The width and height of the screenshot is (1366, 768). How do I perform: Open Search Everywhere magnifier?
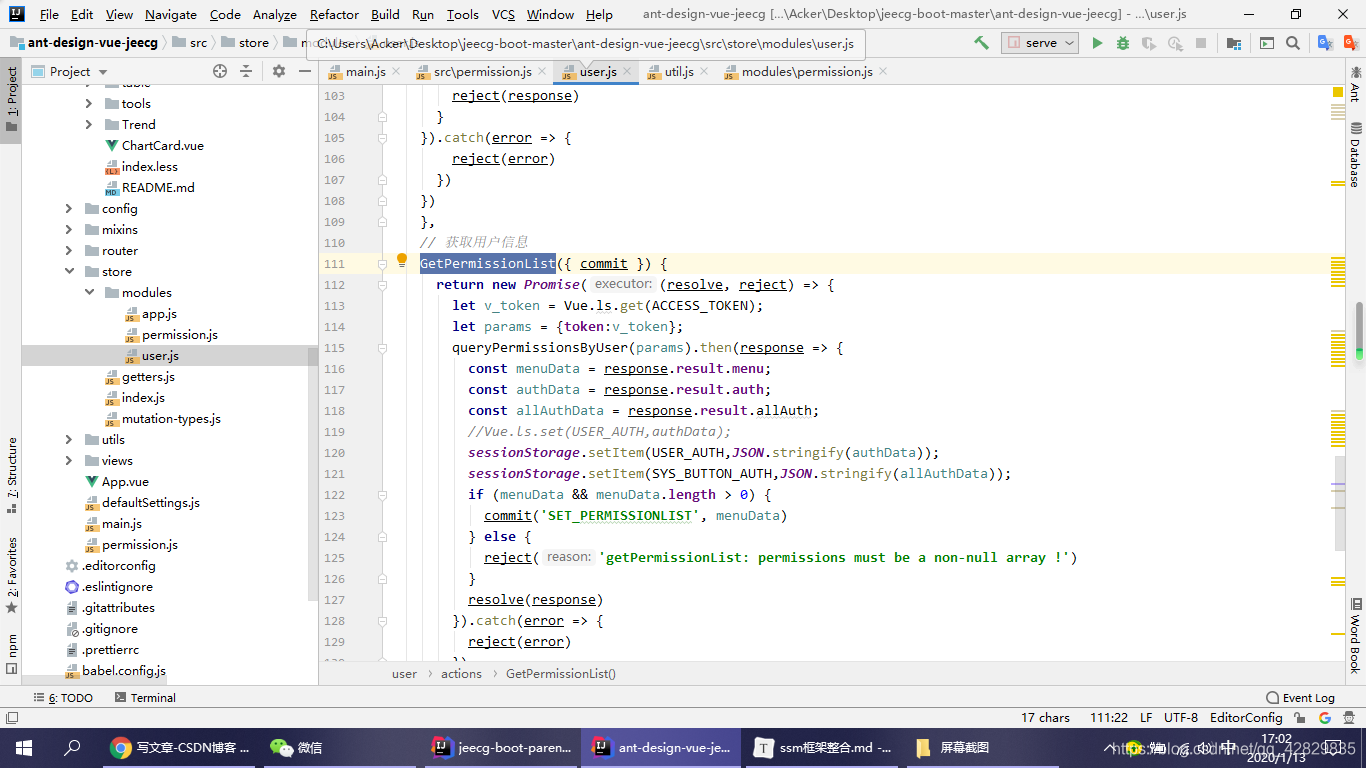pos(1293,43)
